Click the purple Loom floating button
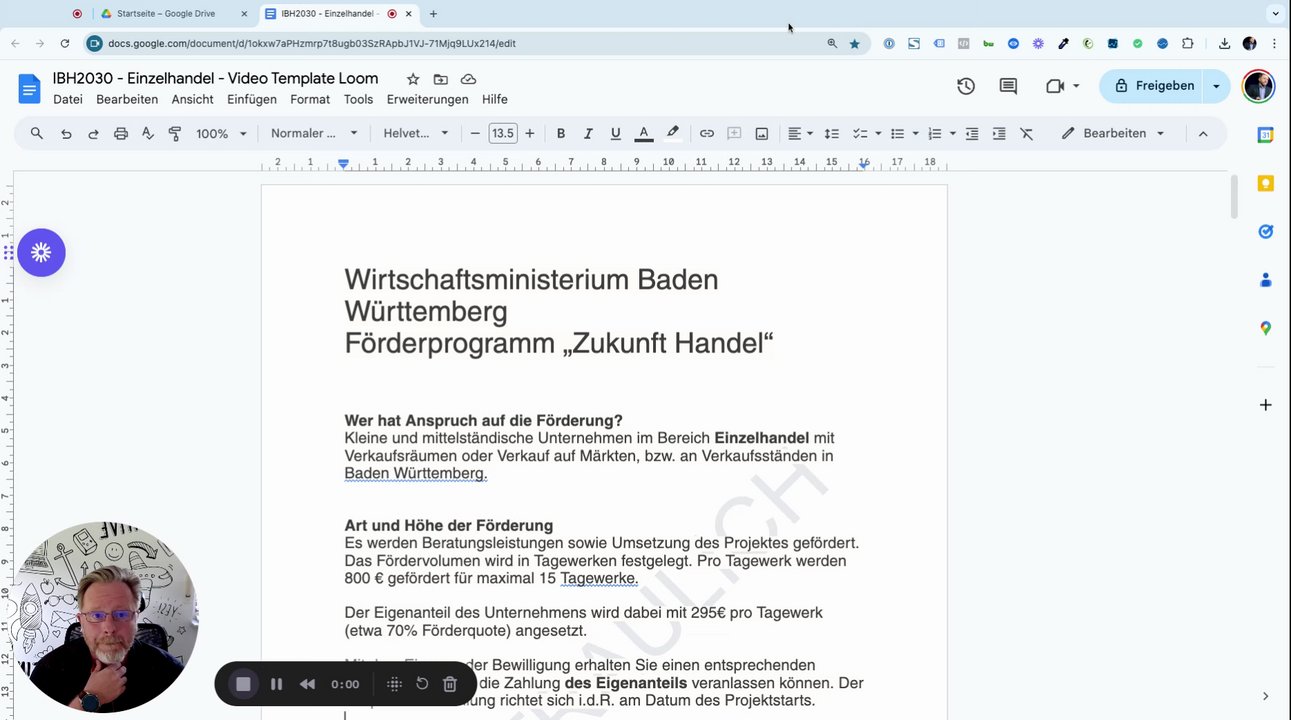The height and width of the screenshot is (720, 1291). [41, 253]
